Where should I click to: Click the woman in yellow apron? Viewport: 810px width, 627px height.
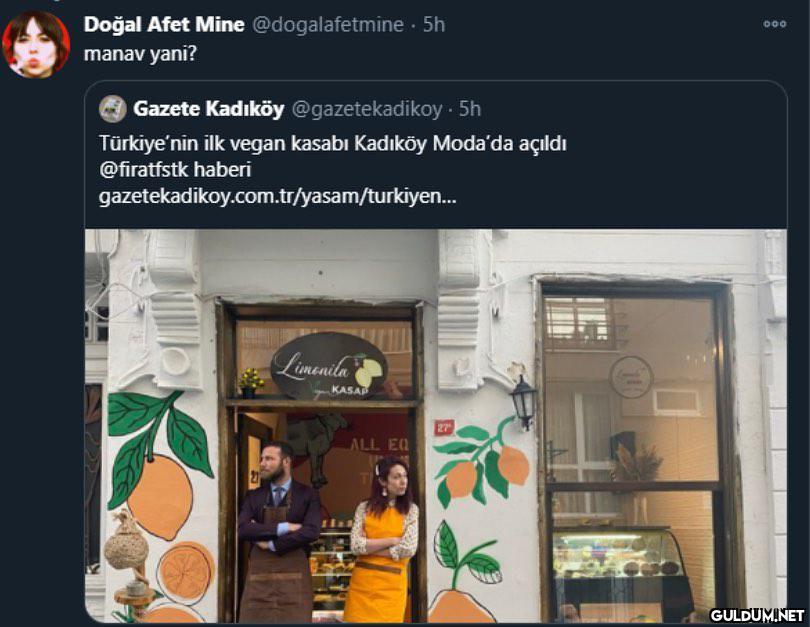pos(383,540)
